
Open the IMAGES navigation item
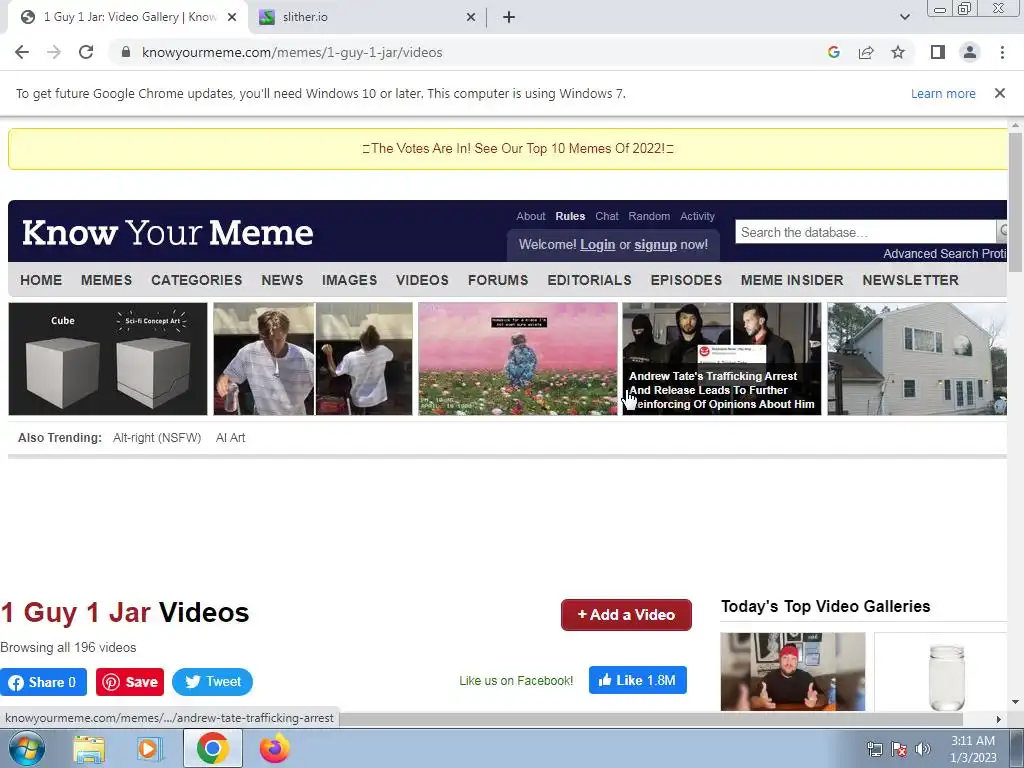pos(349,280)
